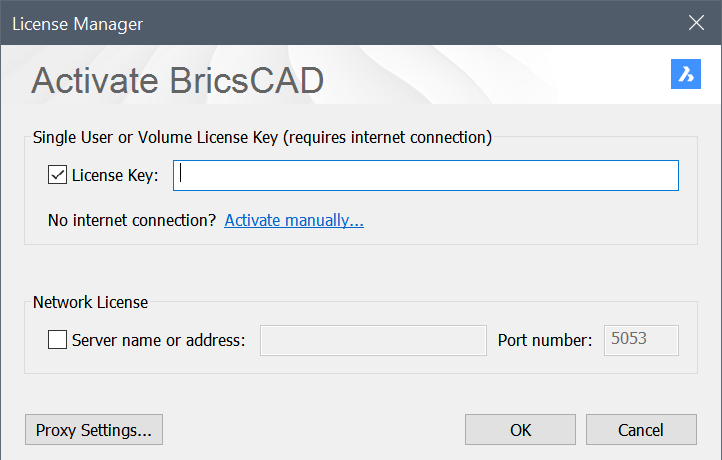Cancel the activation dialog
Viewport: 722px width, 460px height.
(641, 430)
